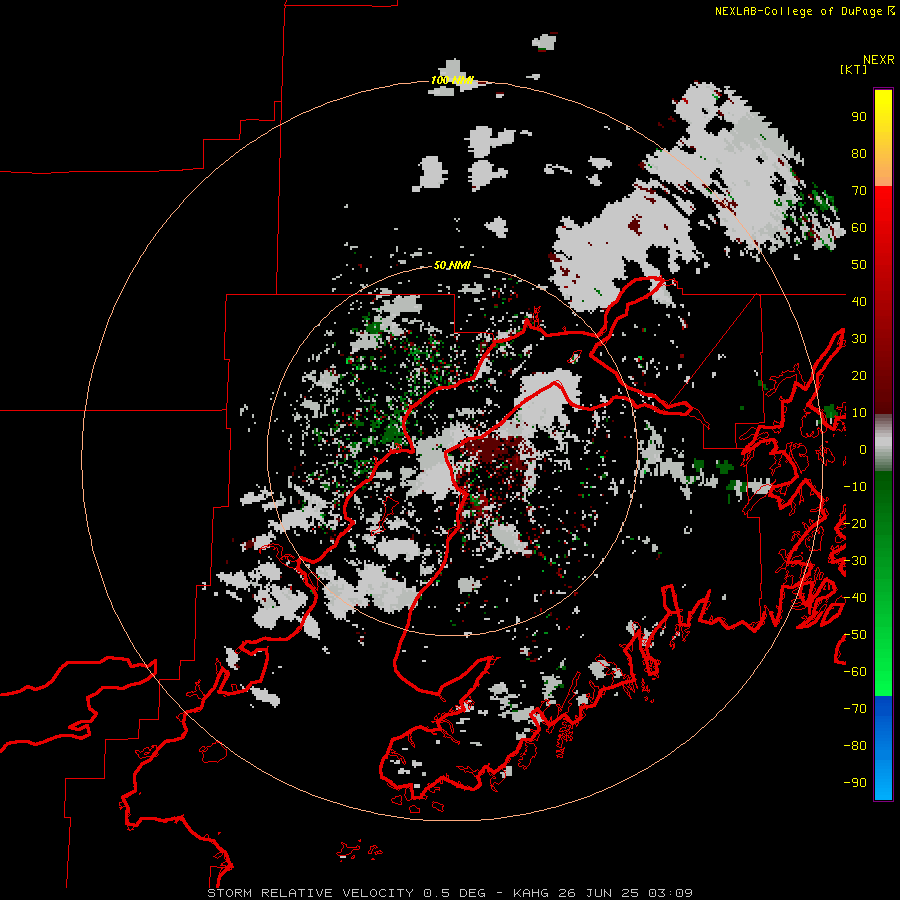Select the -30 knot scale label

(855, 561)
